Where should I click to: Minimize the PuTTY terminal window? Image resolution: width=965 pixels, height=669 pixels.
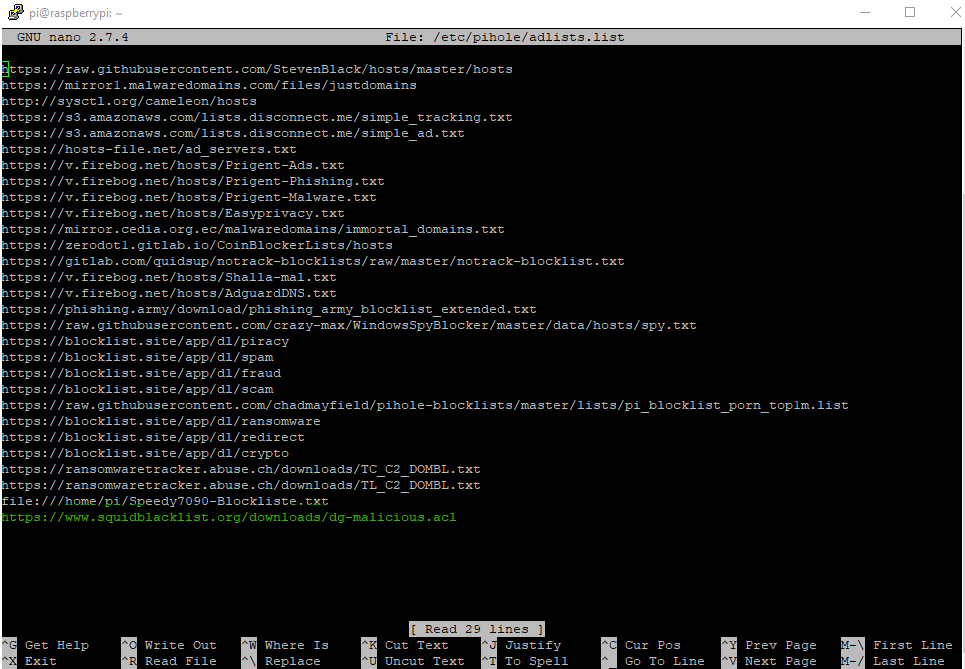[863, 13]
